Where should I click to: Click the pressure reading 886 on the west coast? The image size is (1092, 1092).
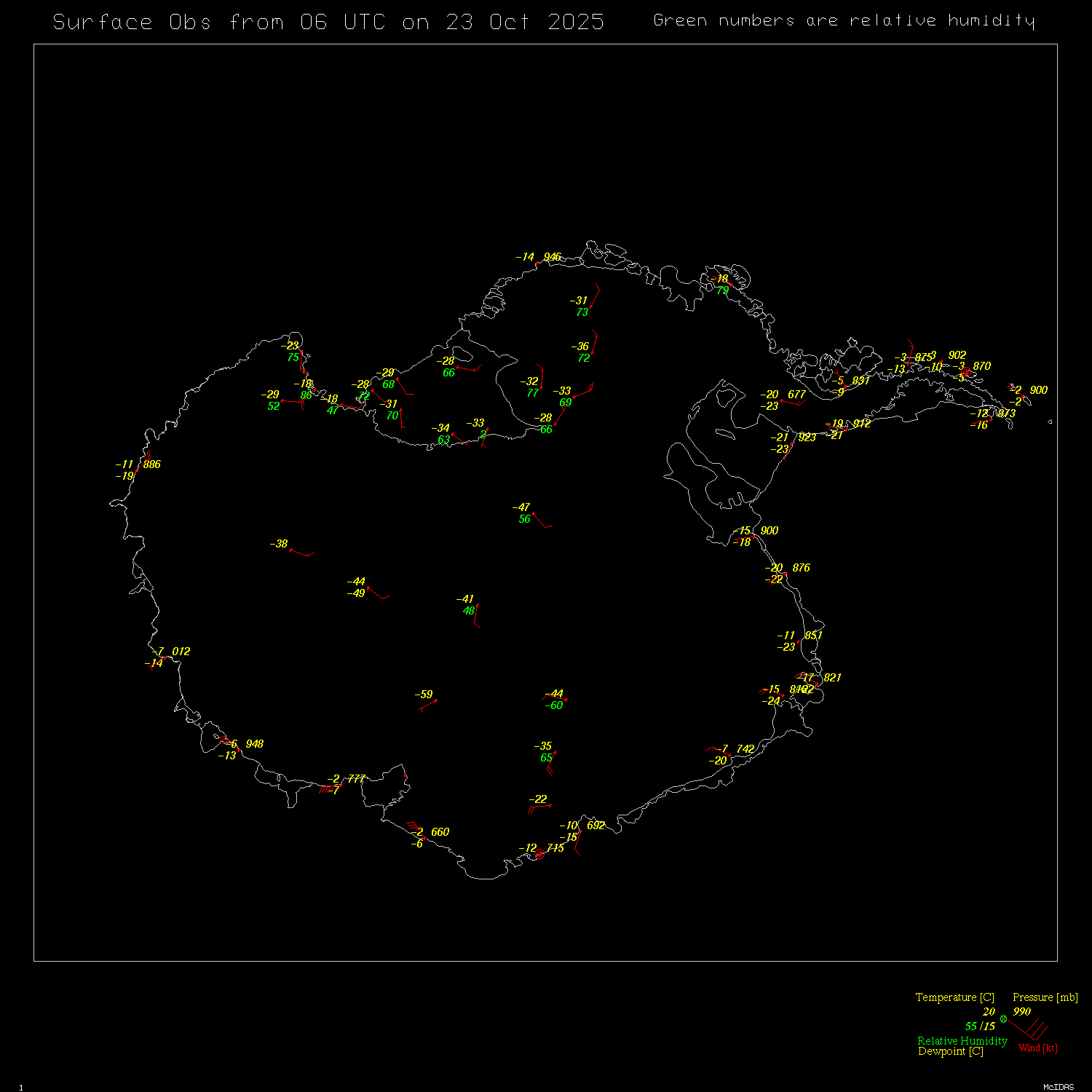pos(151,464)
